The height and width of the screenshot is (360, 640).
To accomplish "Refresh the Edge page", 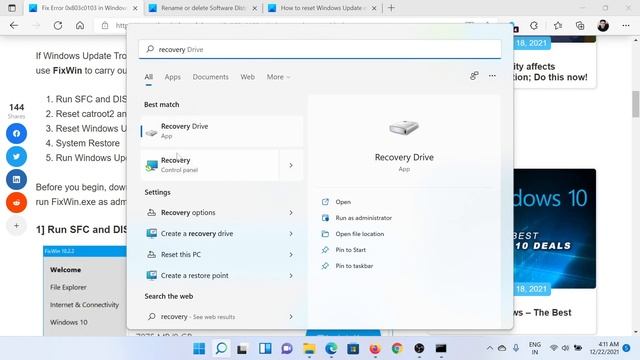I will (x=58, y=26).
